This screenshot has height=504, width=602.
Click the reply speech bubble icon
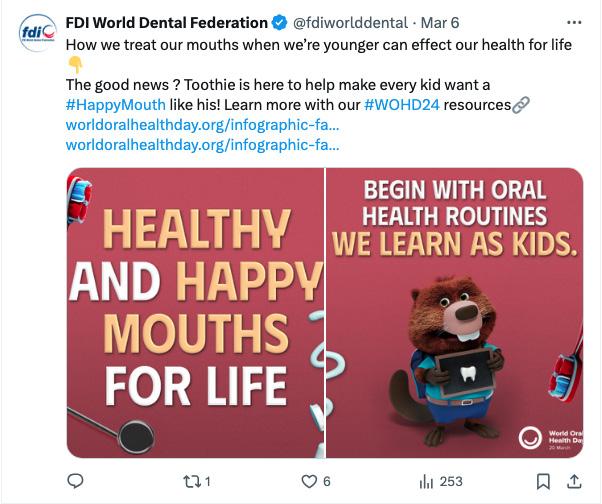[x=74, y=481]
